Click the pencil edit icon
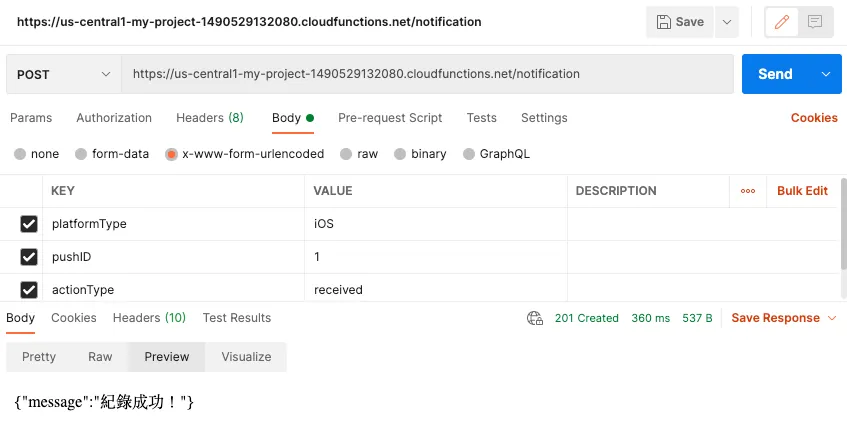Viewport: 847px width, 422px height. (783, 22)
